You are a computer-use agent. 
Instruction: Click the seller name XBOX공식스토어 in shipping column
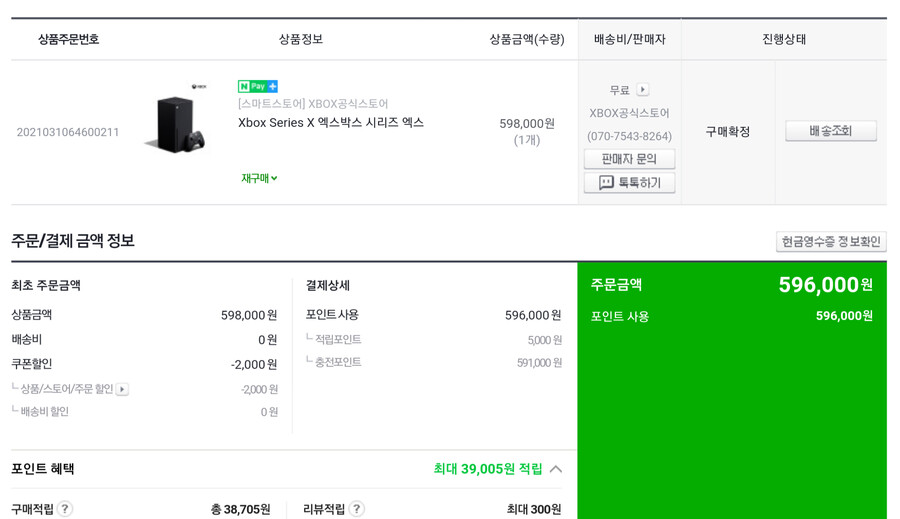coord(629,113)
